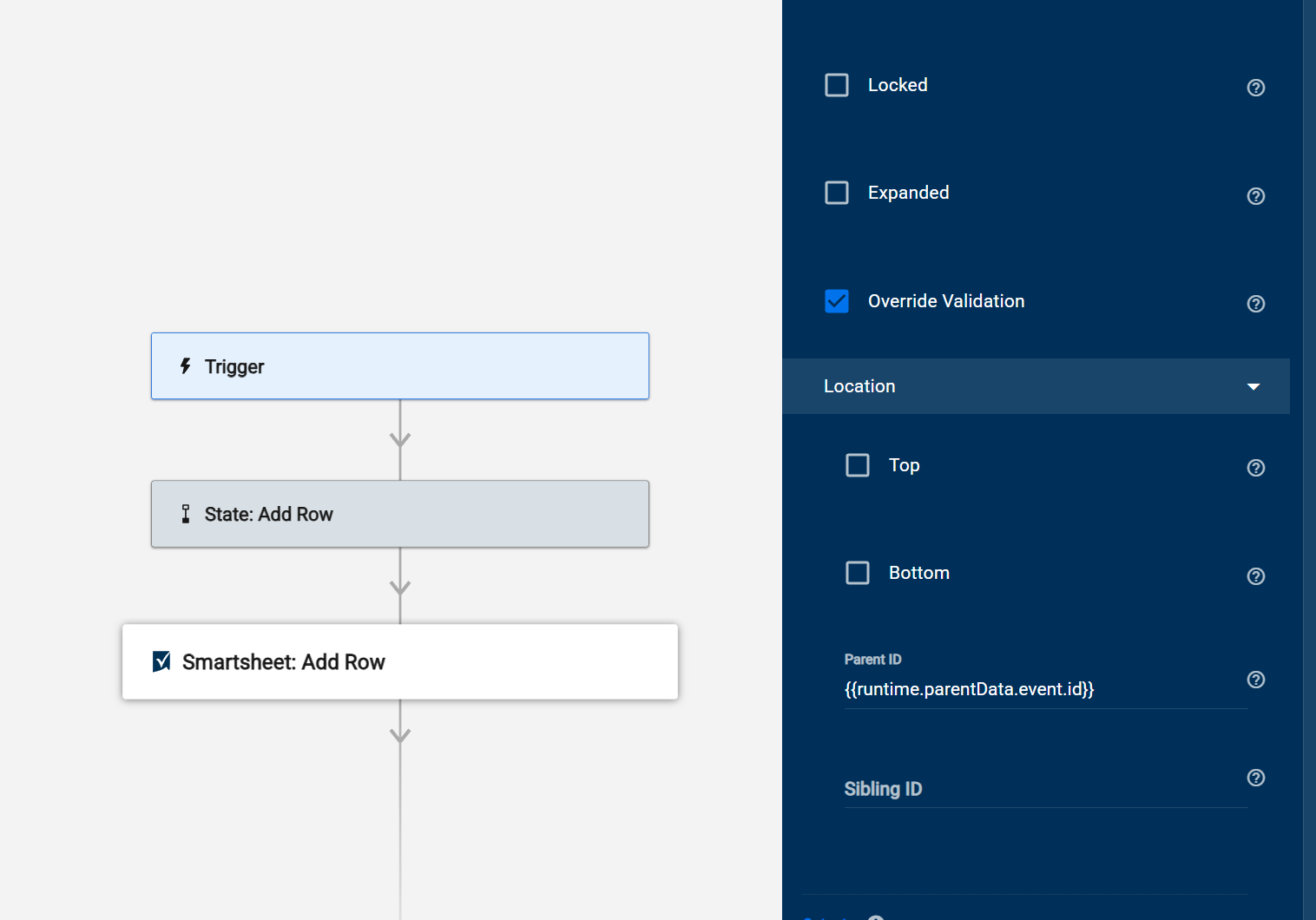The height and width of the screenshot is (920, 1316).
Task: Click help icon for Override Validation
Action: point(1255,304)
